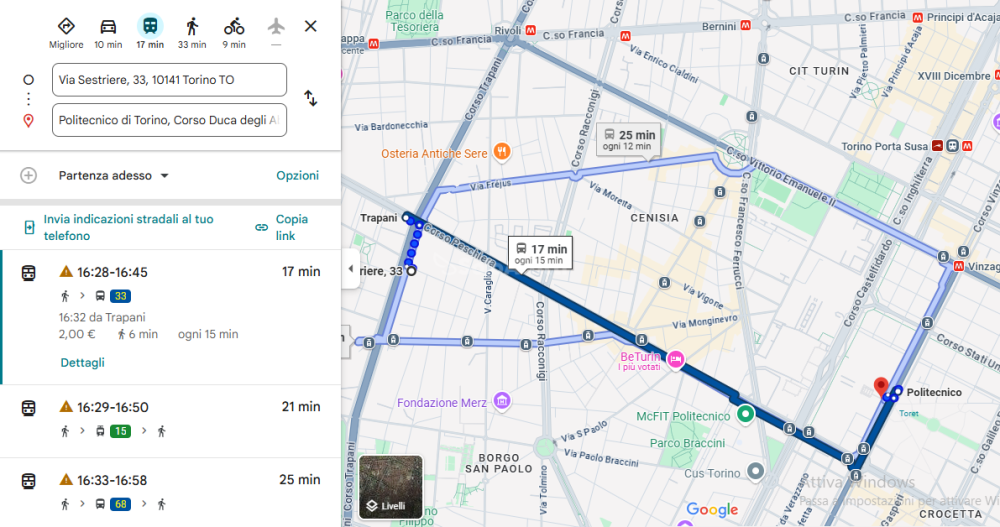This screenshot has width=1000, height=527.
Task: Click the bus line 33 badge
Action: coord(120,296)
